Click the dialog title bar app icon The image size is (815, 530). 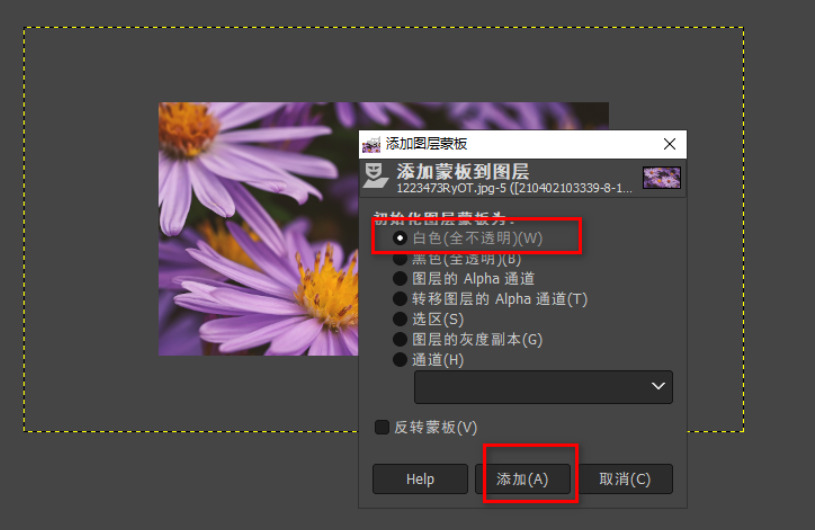[x=371, y=144]
